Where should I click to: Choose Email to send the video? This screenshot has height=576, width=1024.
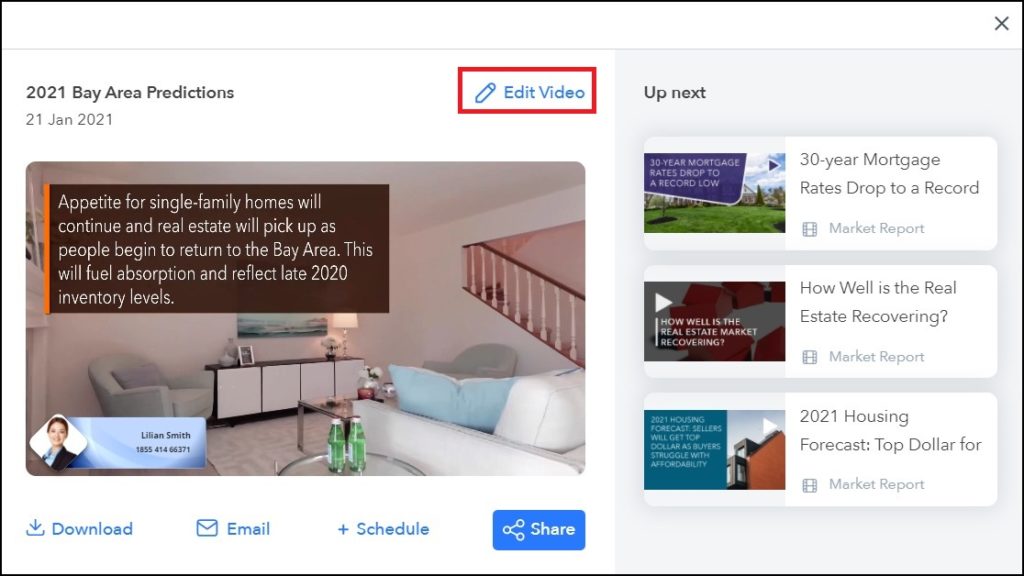coord(233,528)
